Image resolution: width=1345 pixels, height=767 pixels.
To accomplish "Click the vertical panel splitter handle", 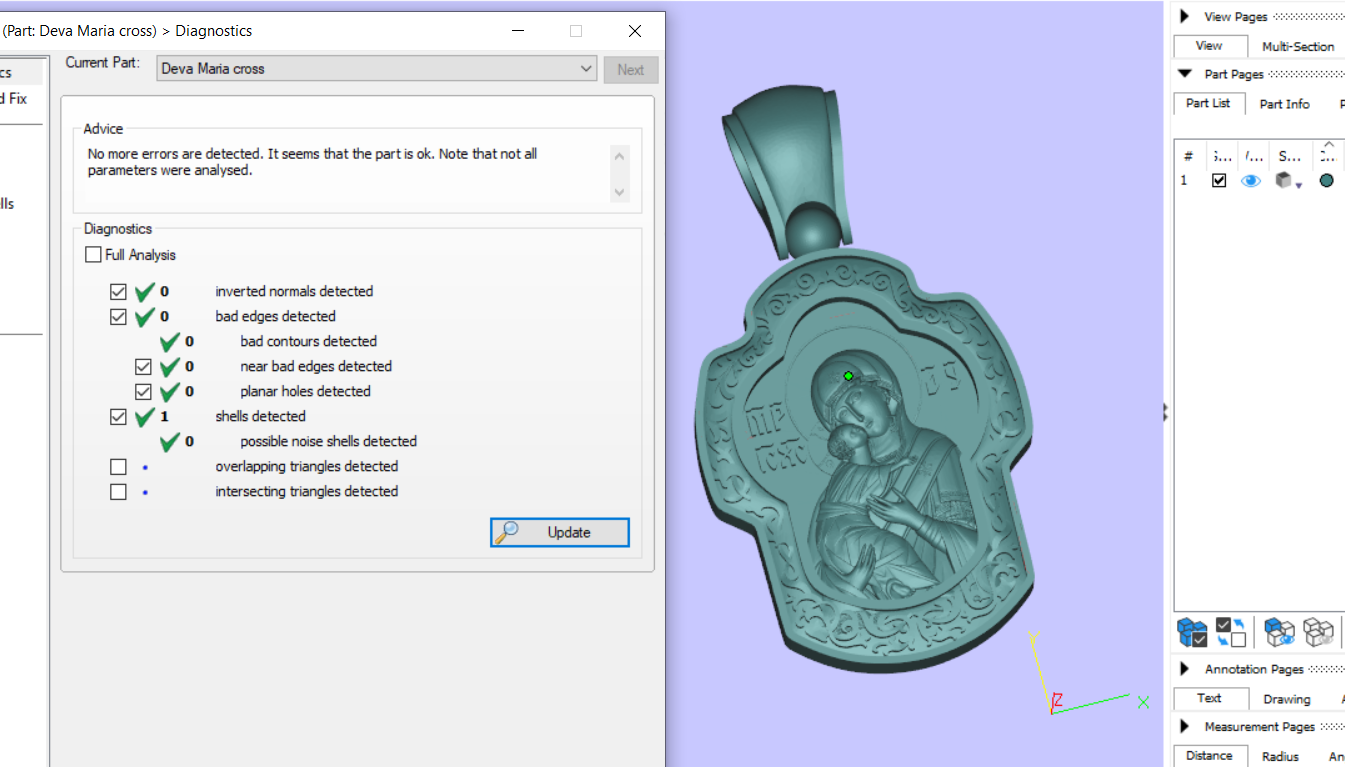I will [x=1166, y=412].
